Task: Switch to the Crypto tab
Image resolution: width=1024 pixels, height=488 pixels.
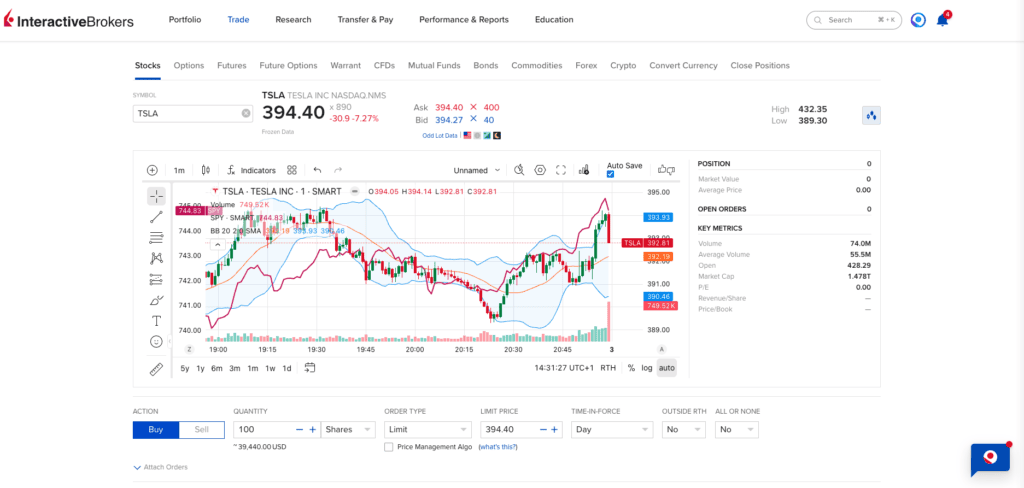Action: [x=623, y=65]
